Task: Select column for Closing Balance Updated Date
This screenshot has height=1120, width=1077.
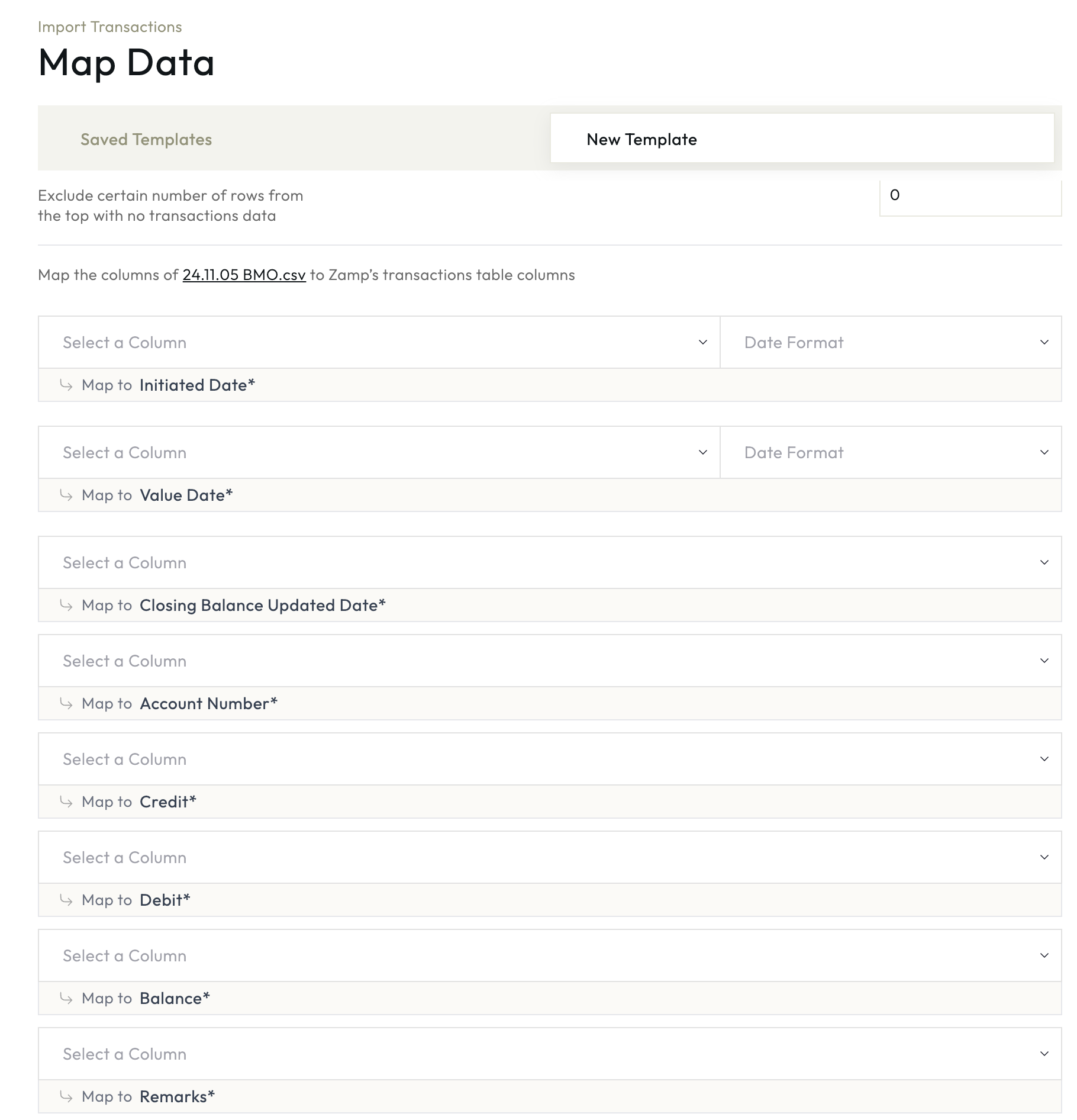Action: click(549, 563)
